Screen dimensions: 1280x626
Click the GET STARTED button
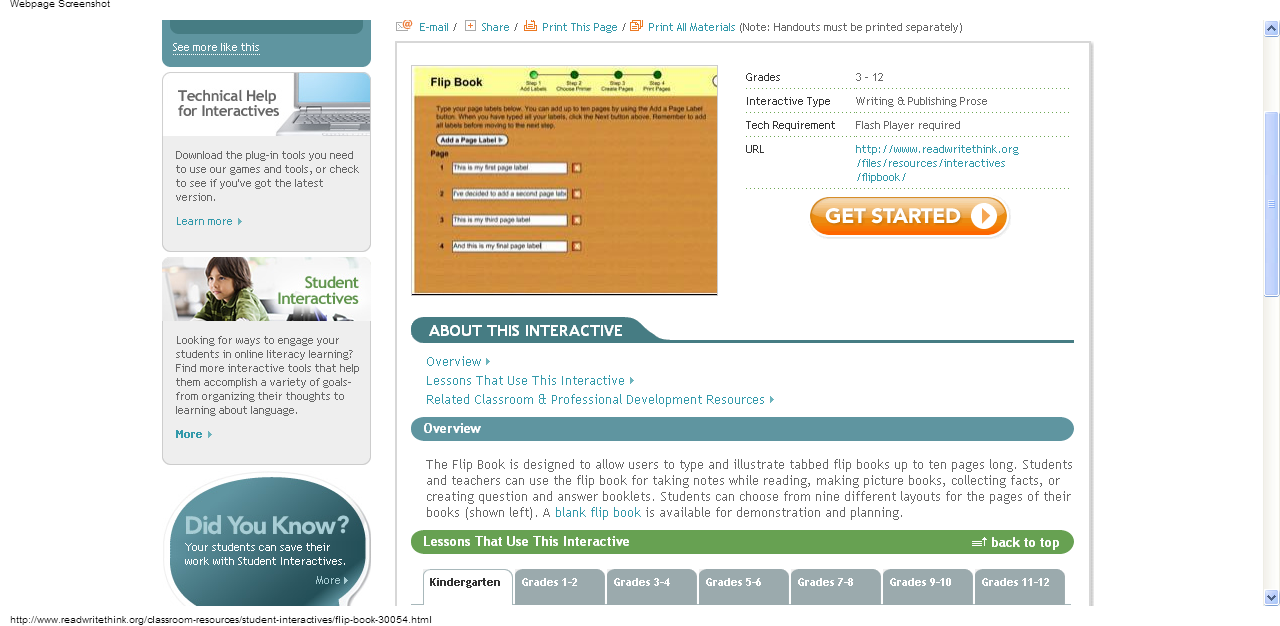[909, 216]
